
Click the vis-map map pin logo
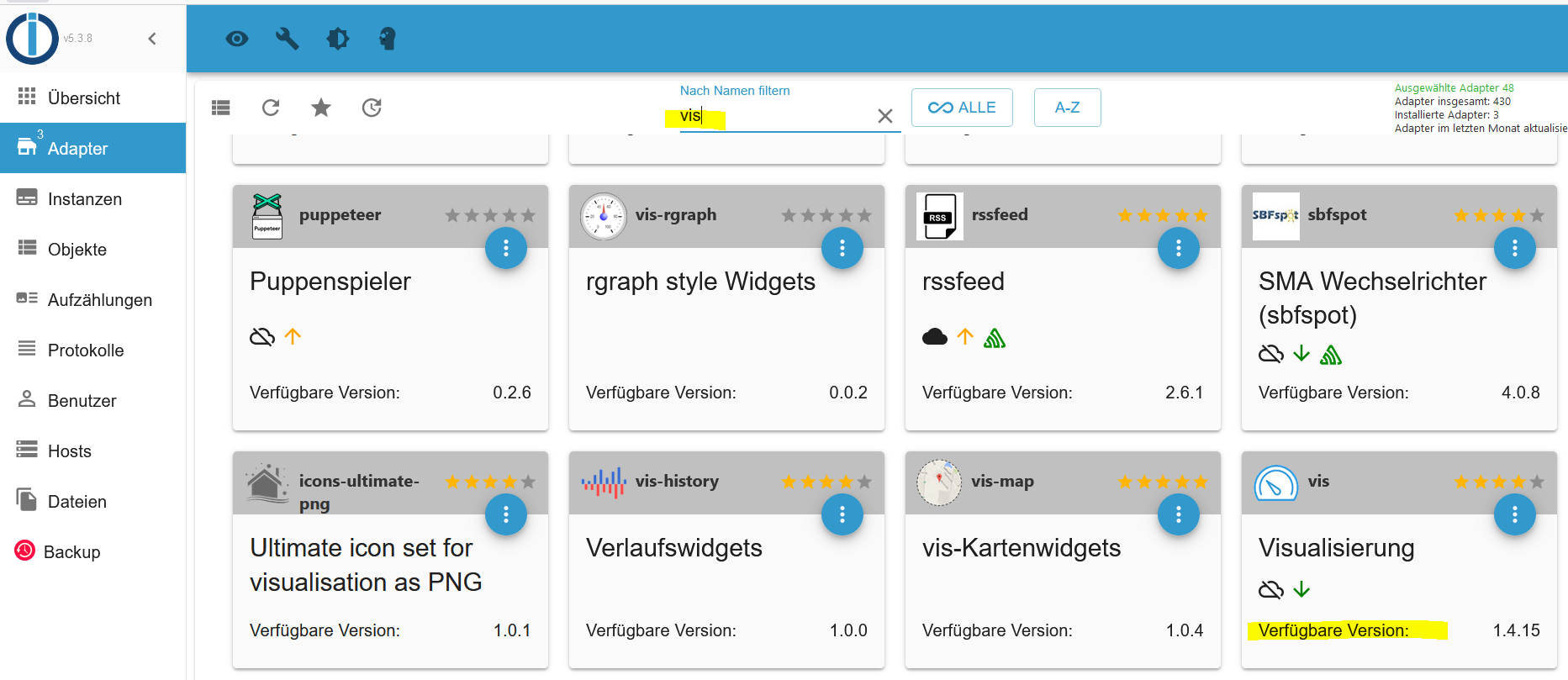coord(939,482)
